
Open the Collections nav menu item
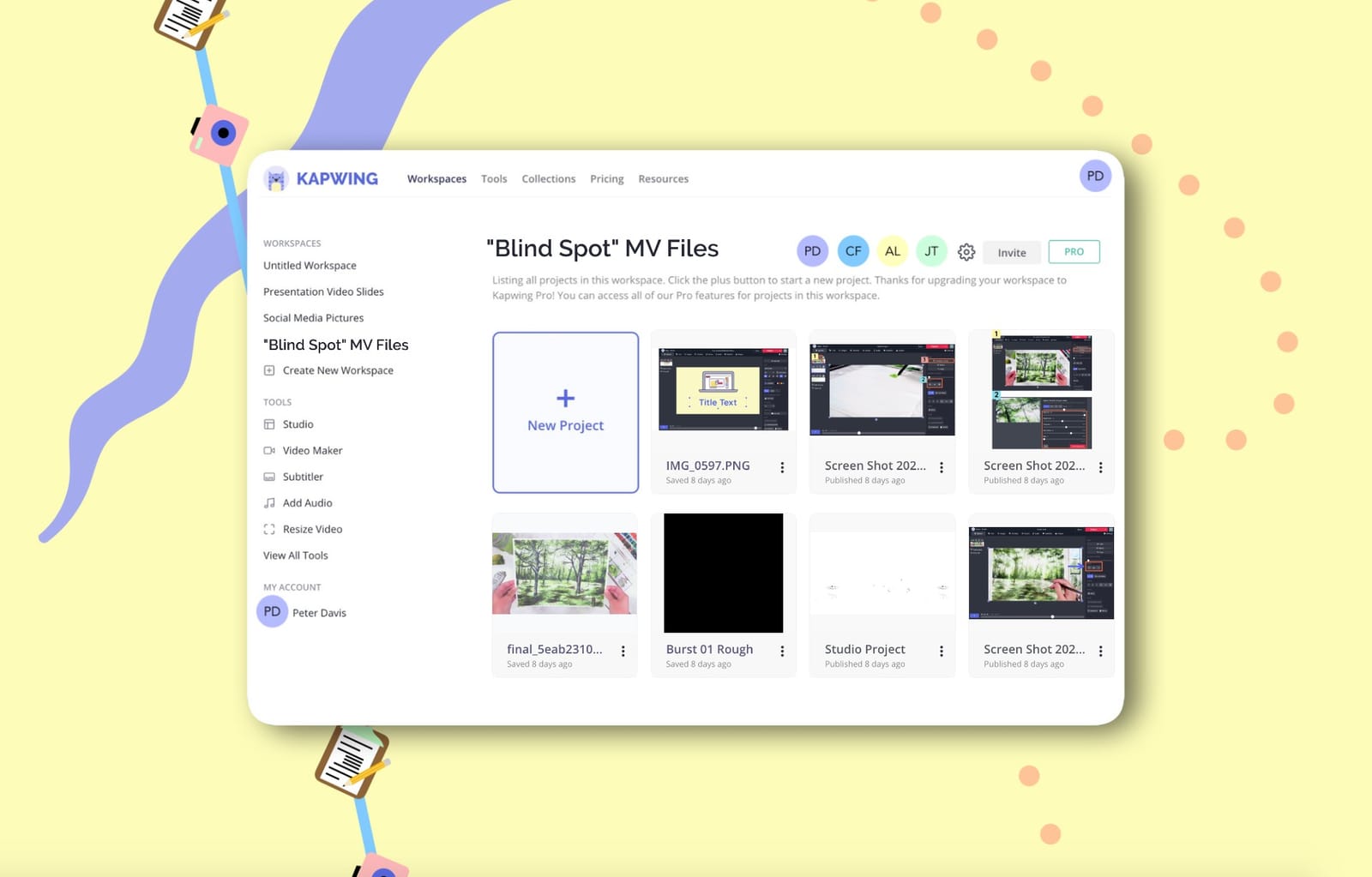548,179
